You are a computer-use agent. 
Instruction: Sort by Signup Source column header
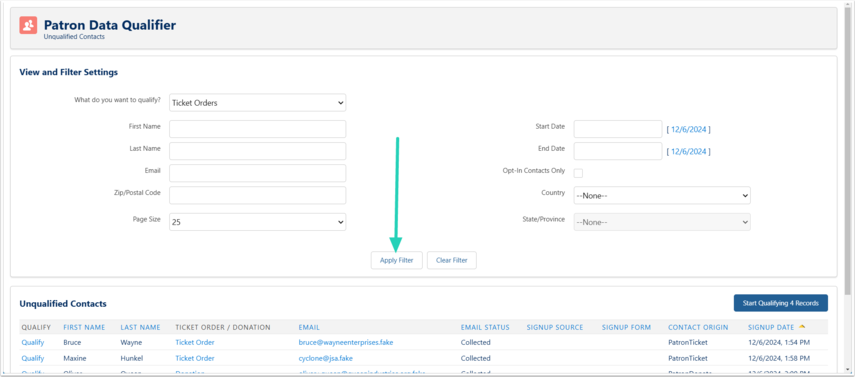click(x=555, y=327)
